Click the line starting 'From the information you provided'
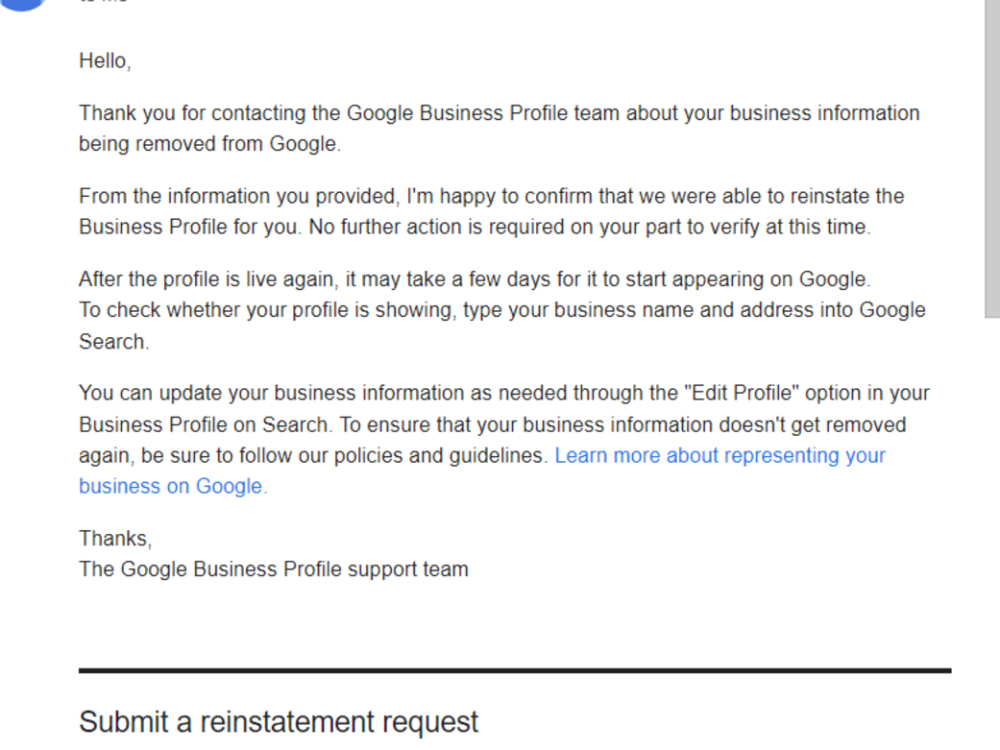 [x=492, y=196]
